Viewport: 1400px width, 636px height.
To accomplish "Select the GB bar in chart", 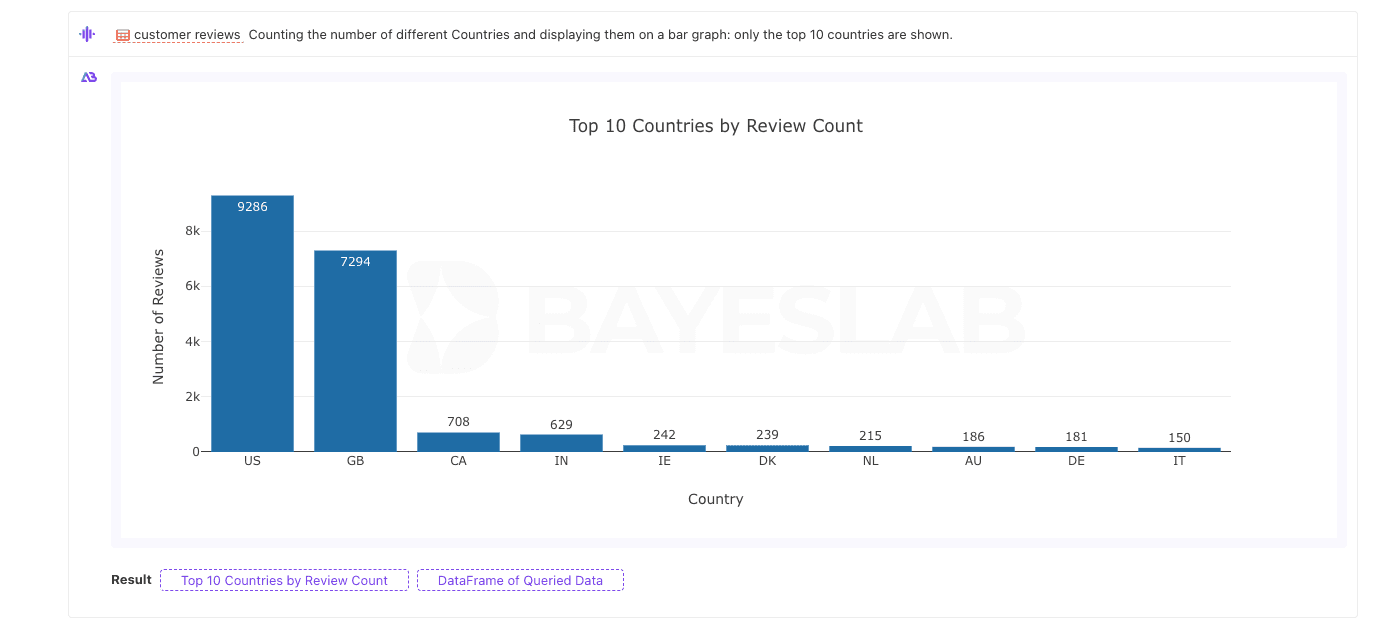I will click(x=355, y=351).
